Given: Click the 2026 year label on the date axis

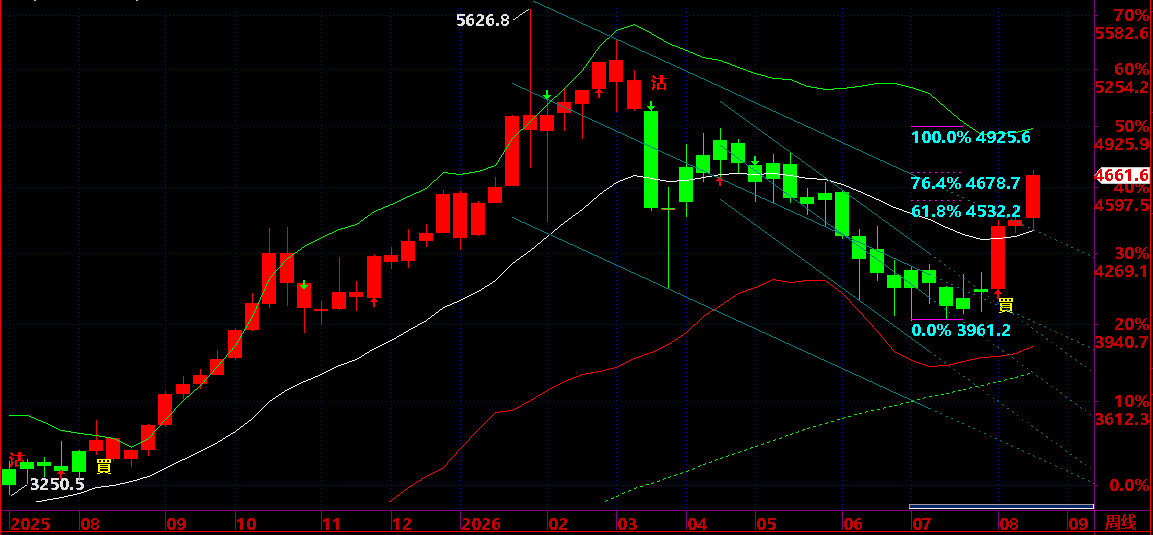Looking at the screenshot, I should 479,524.
